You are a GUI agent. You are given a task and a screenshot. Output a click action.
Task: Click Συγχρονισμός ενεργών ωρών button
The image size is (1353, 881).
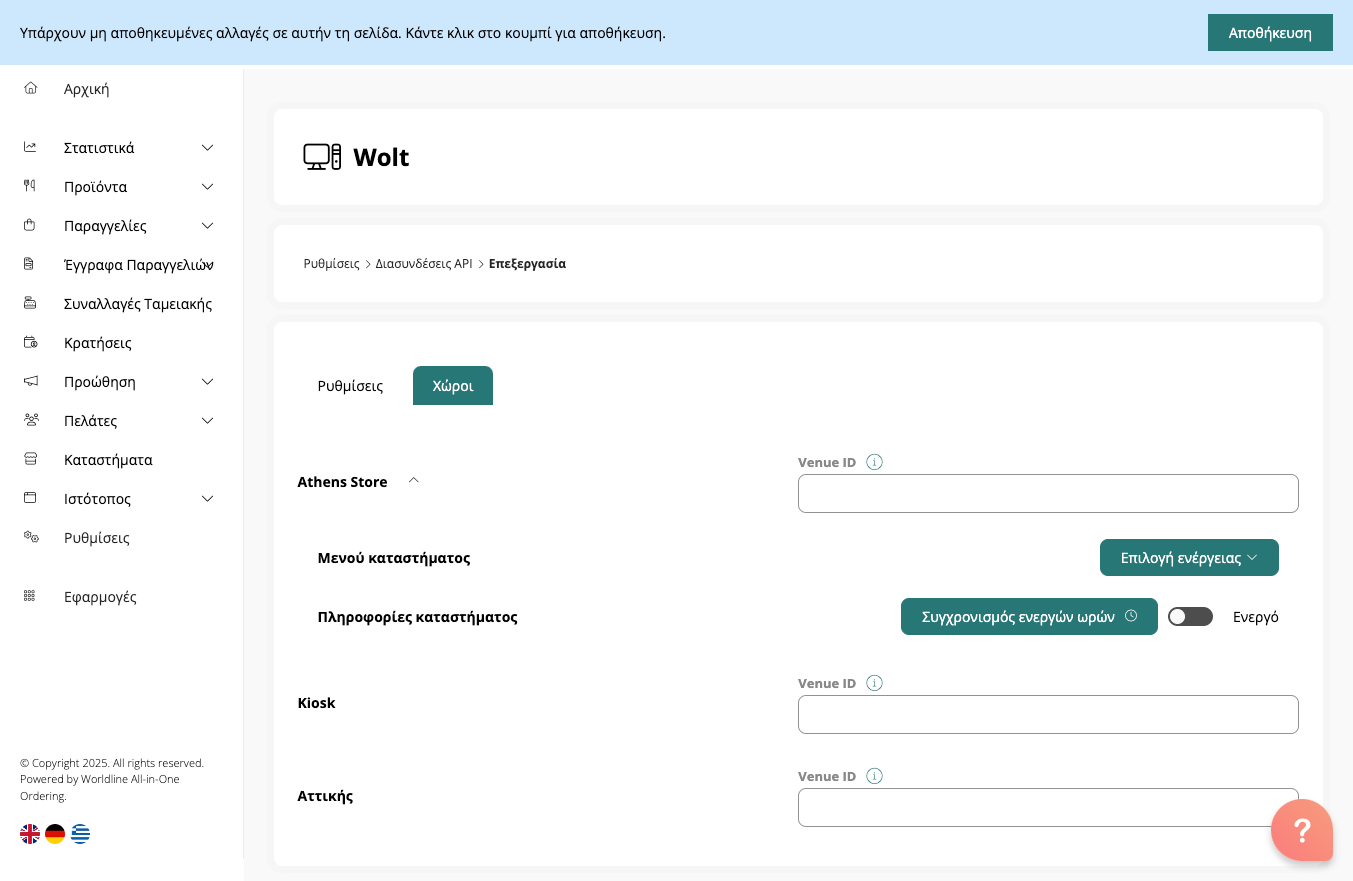click(1028, 617)
